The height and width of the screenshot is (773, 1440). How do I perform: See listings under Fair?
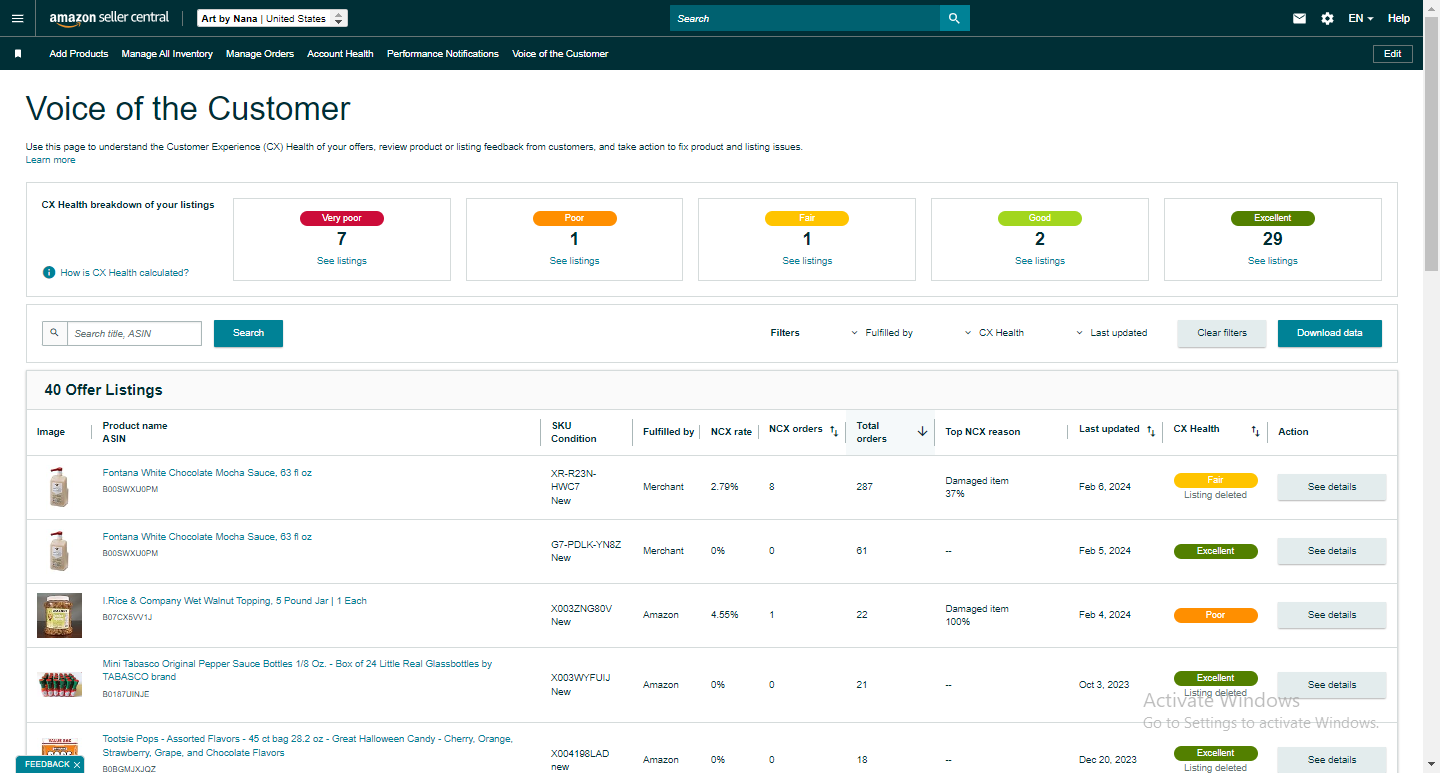(807, 261)
